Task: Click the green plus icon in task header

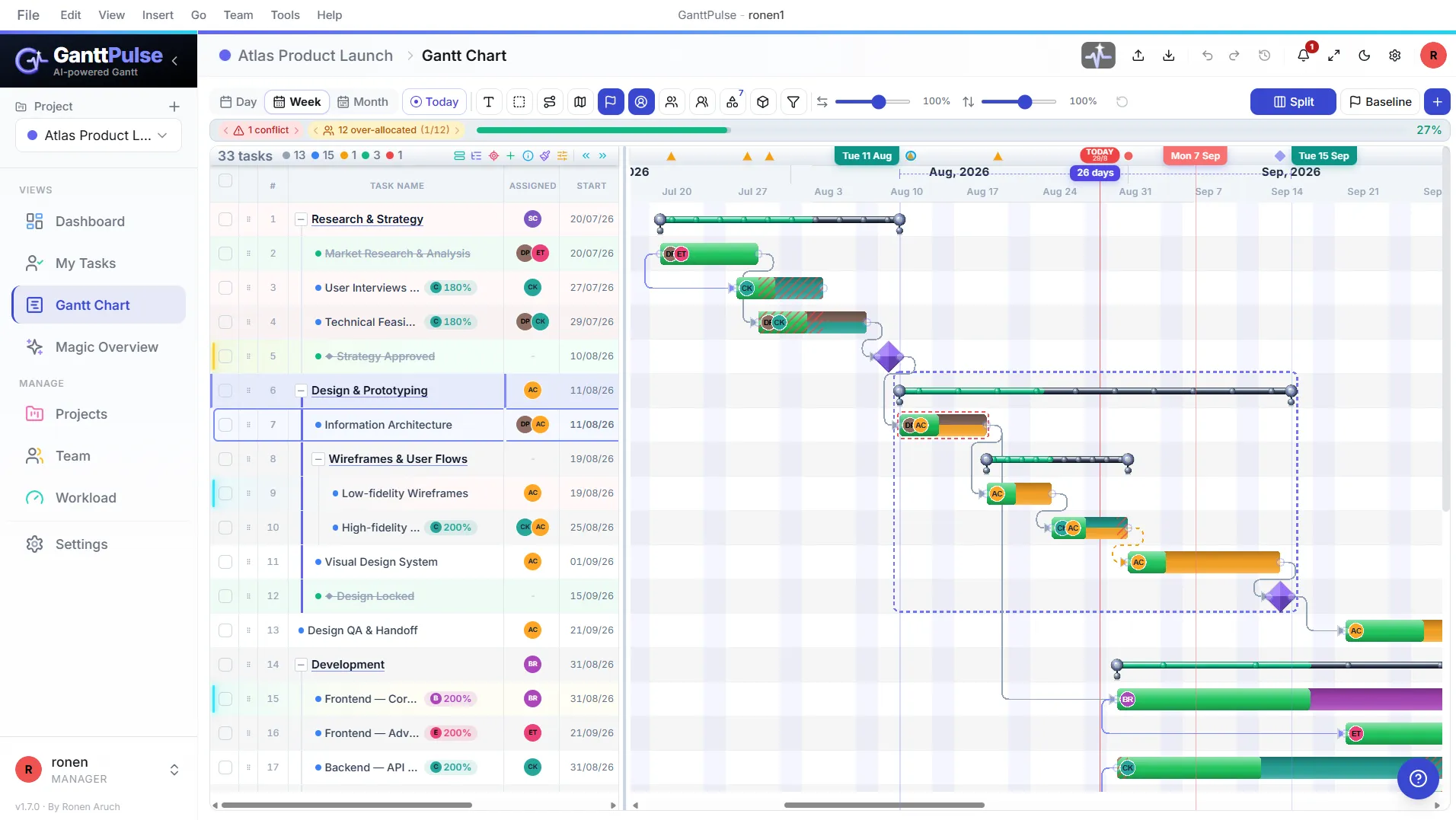Action: point(510,156)
